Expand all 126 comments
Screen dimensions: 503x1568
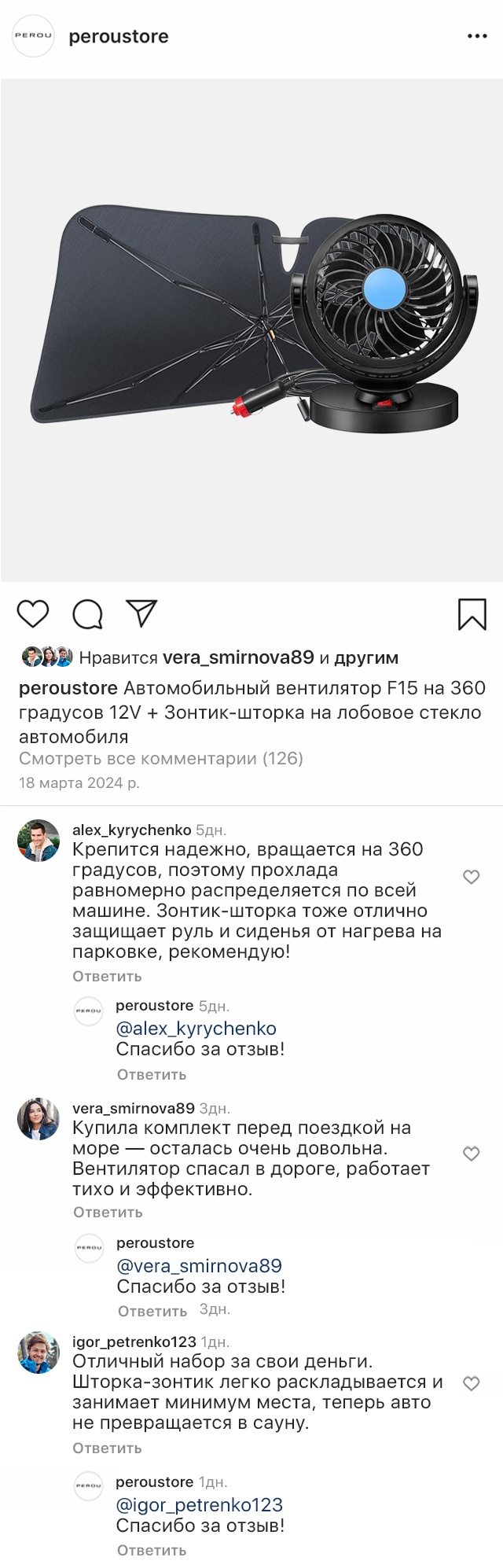161,759
